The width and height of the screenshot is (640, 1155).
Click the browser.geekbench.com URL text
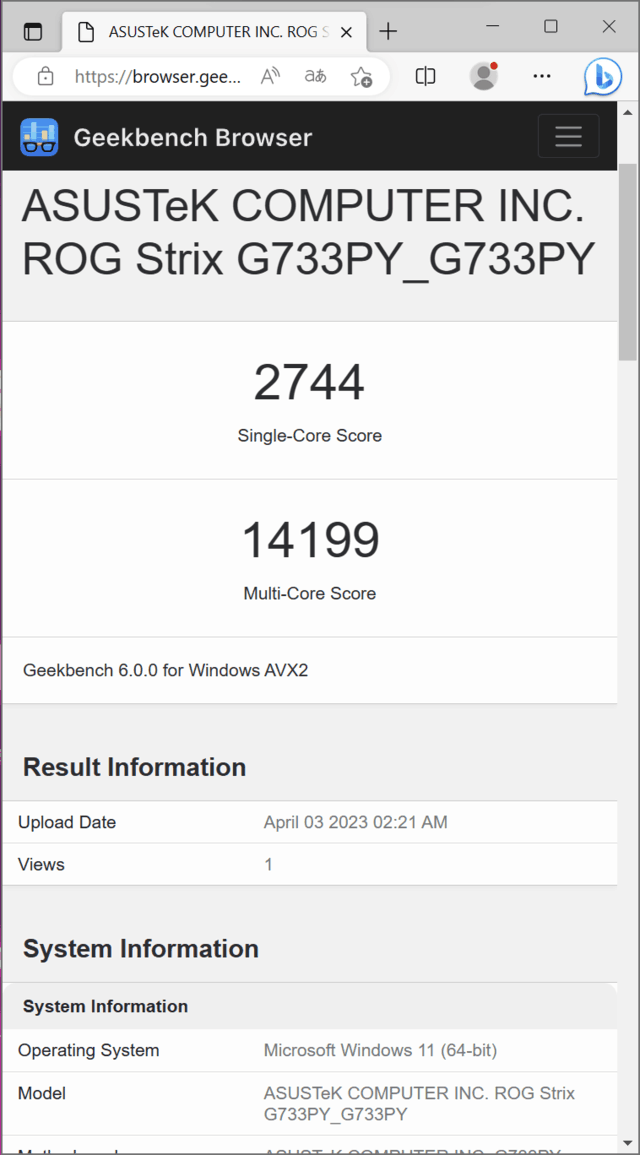point(158,76)
